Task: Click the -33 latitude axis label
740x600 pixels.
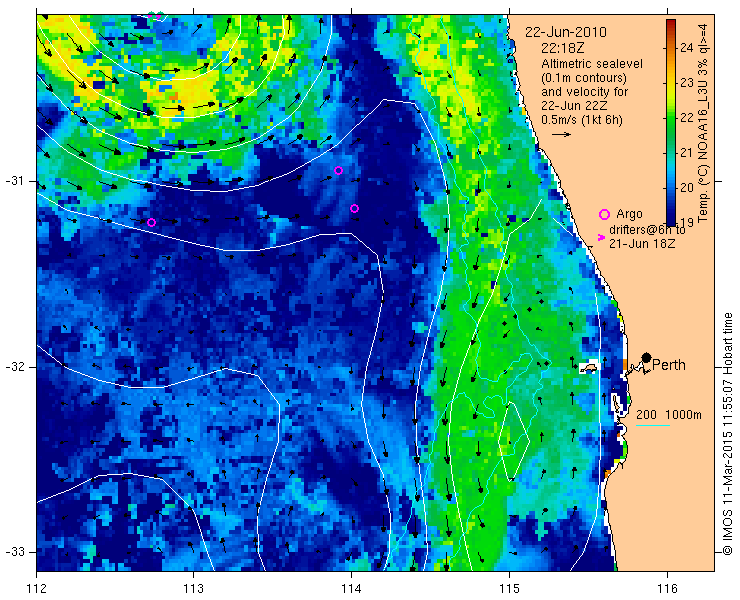Action: point(15,552)
